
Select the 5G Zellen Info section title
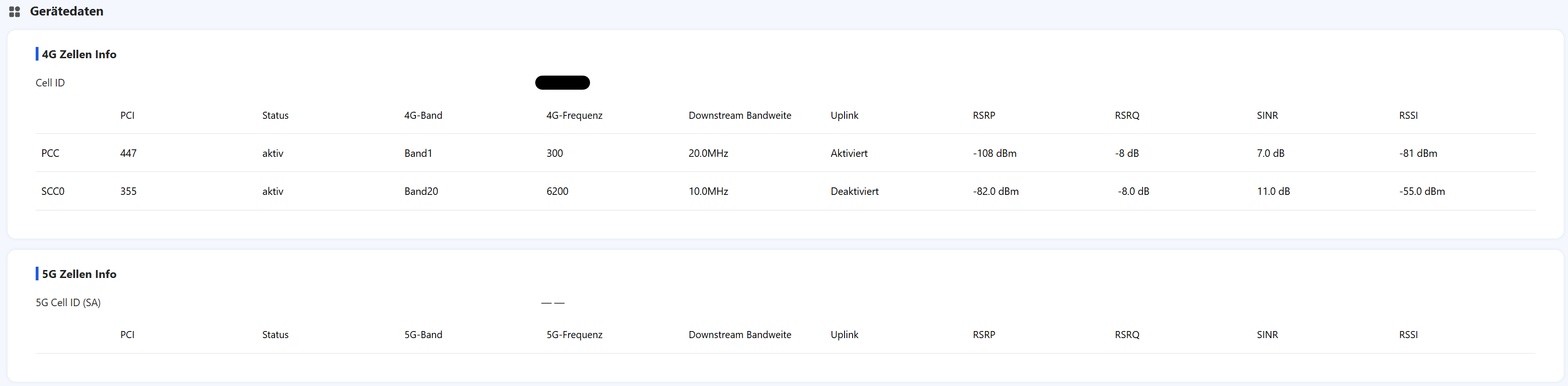78,274
